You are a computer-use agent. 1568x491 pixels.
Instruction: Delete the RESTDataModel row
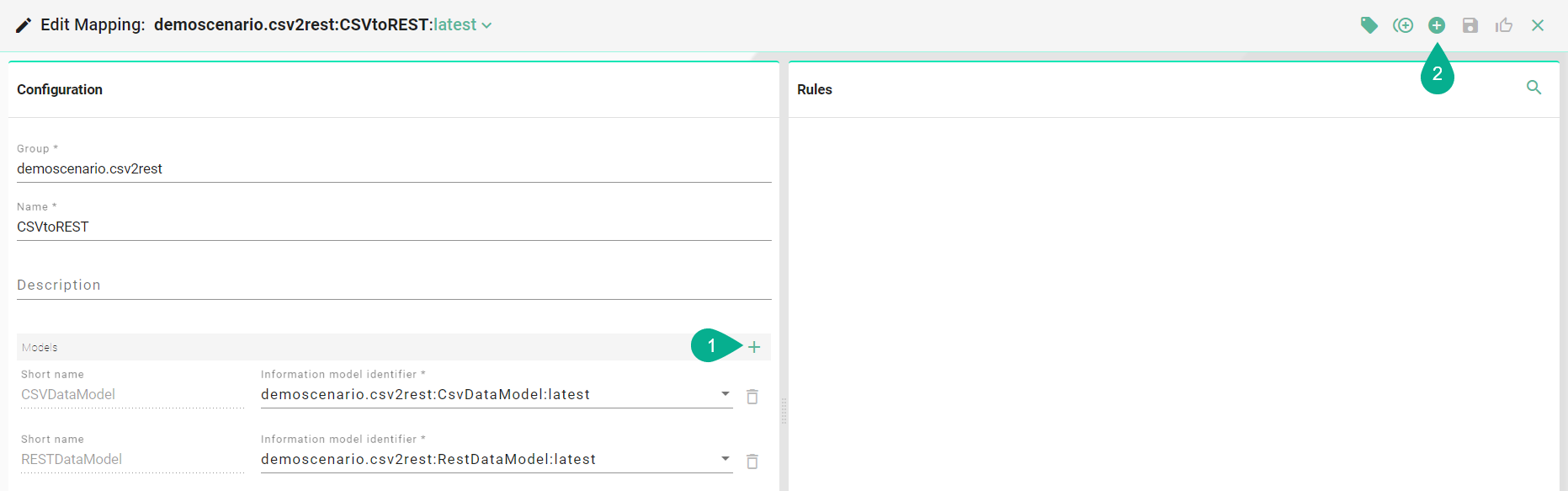pos(752,461)
